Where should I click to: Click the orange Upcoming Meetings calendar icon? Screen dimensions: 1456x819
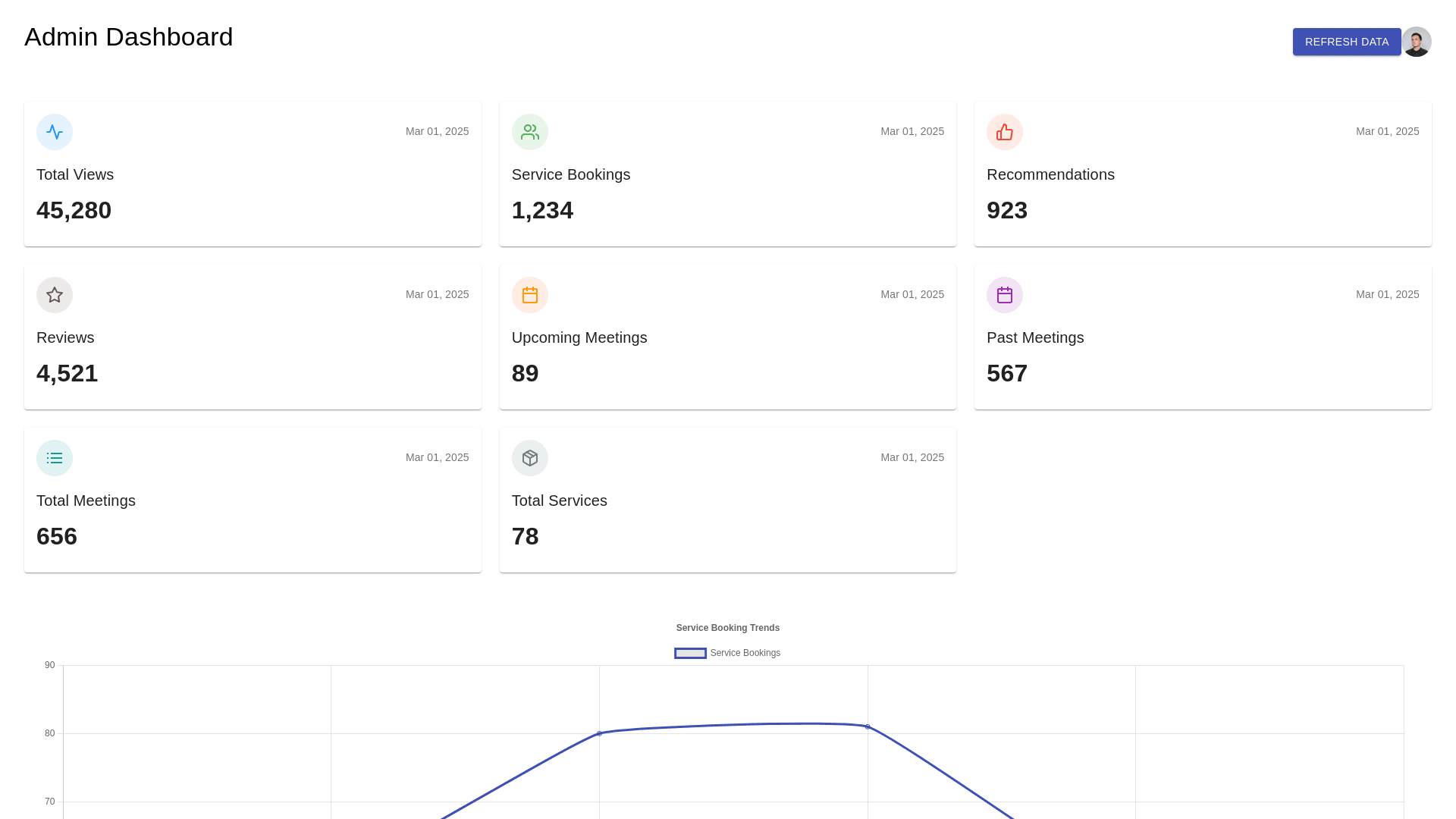pyautogui.click(x=529, y=295)
